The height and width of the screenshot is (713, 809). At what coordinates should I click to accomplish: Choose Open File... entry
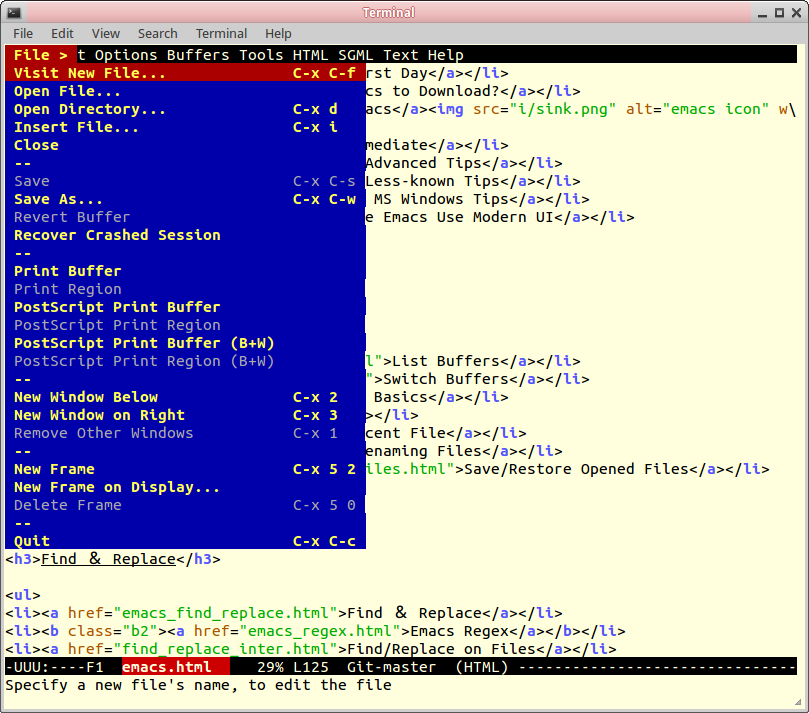pyautogui.click(x=185, y=91)
